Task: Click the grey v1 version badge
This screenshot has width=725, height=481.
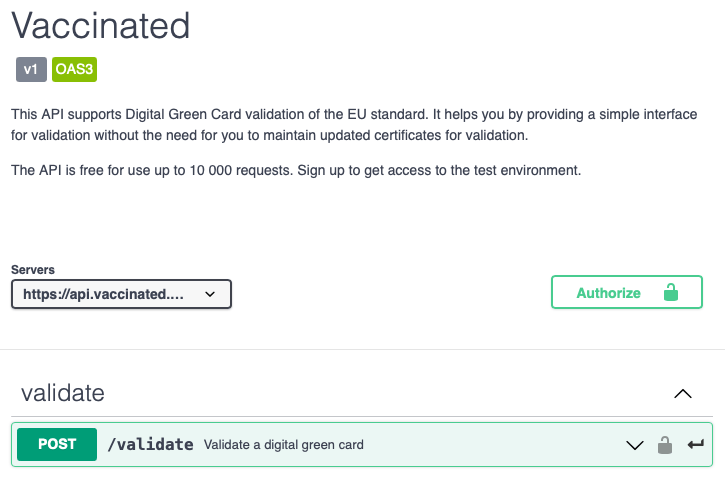Action: (x=31, y=70)
